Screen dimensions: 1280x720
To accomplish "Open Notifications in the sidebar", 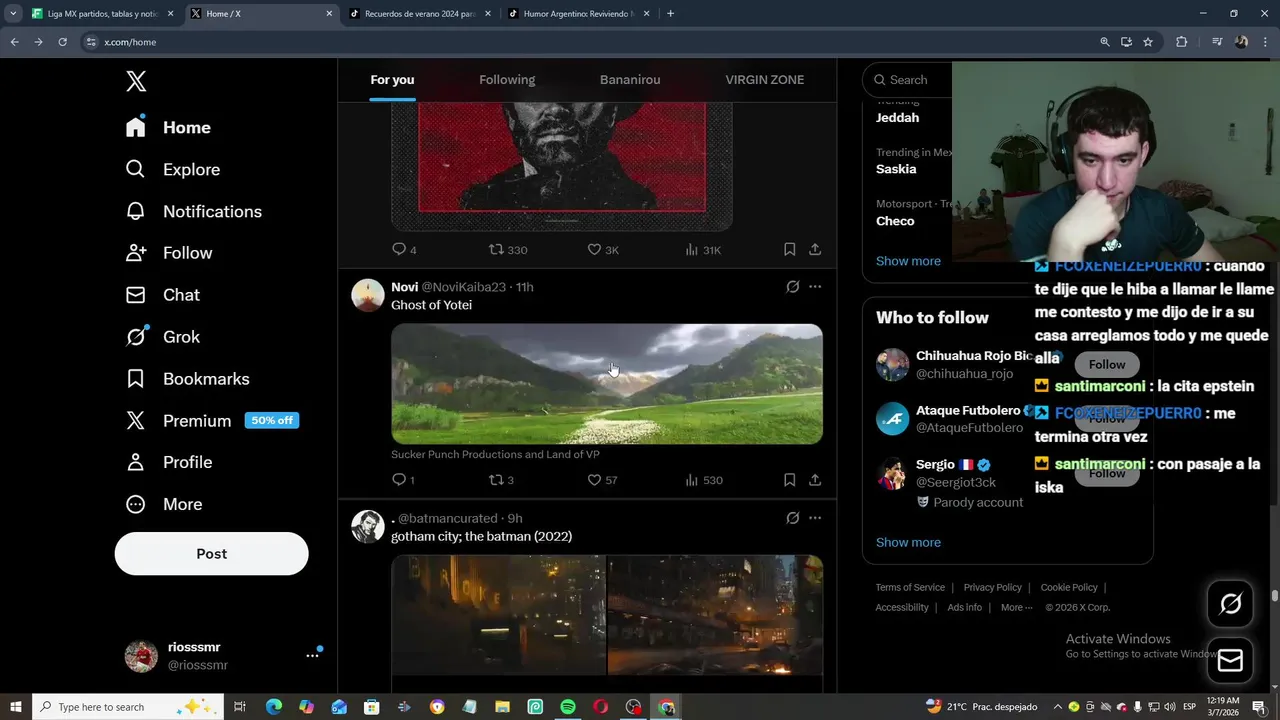I will click(x=193, y=212).
